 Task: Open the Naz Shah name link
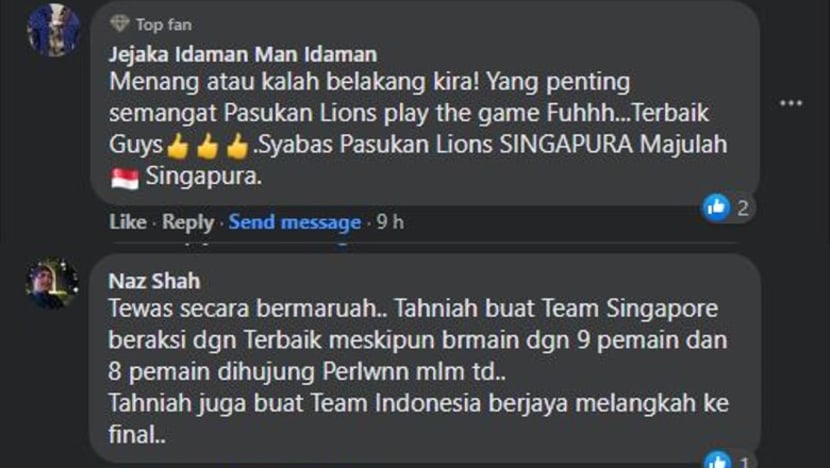[x=154, y=281]
